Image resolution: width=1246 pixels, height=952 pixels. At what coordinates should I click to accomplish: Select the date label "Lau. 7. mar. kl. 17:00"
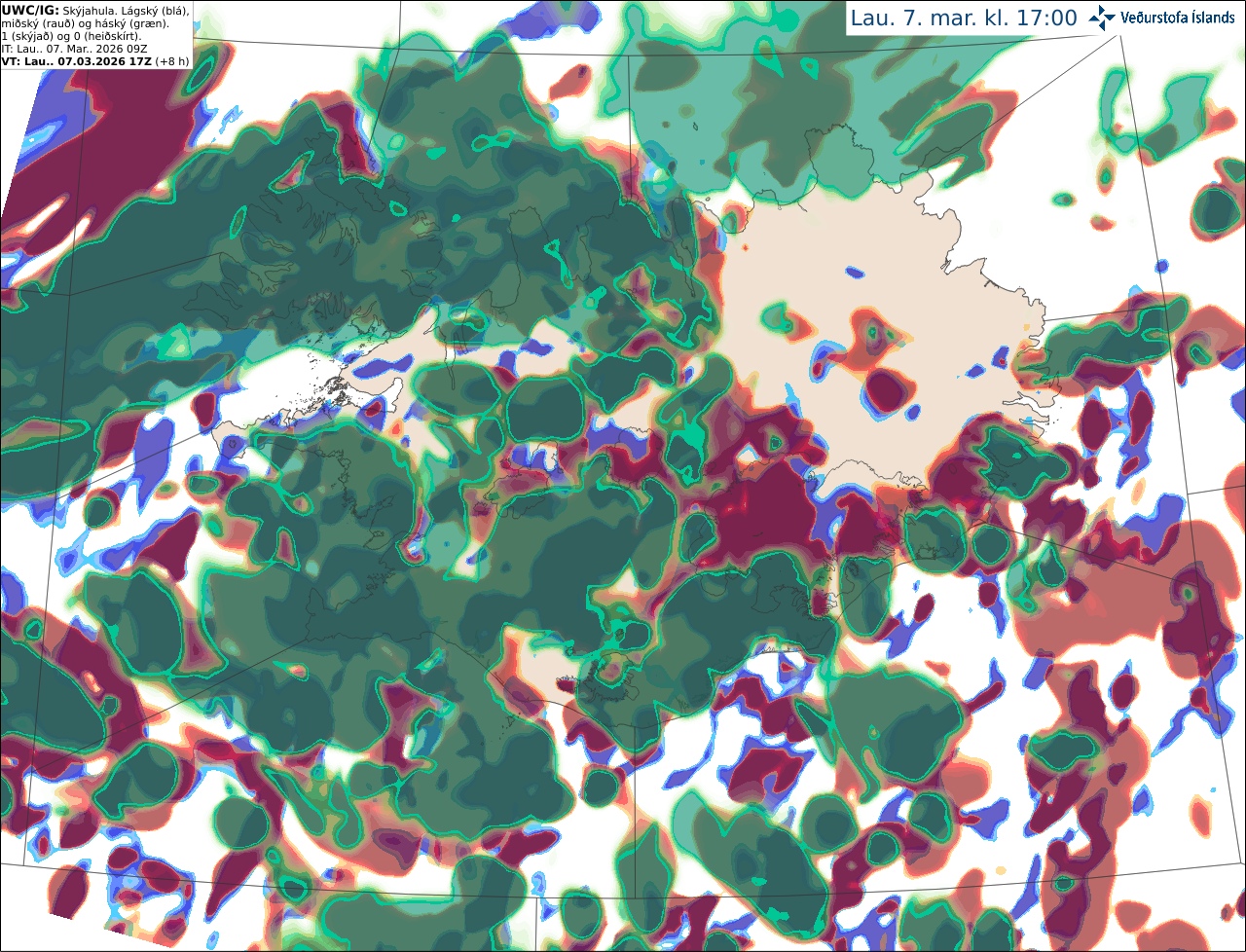click(964, 18)
